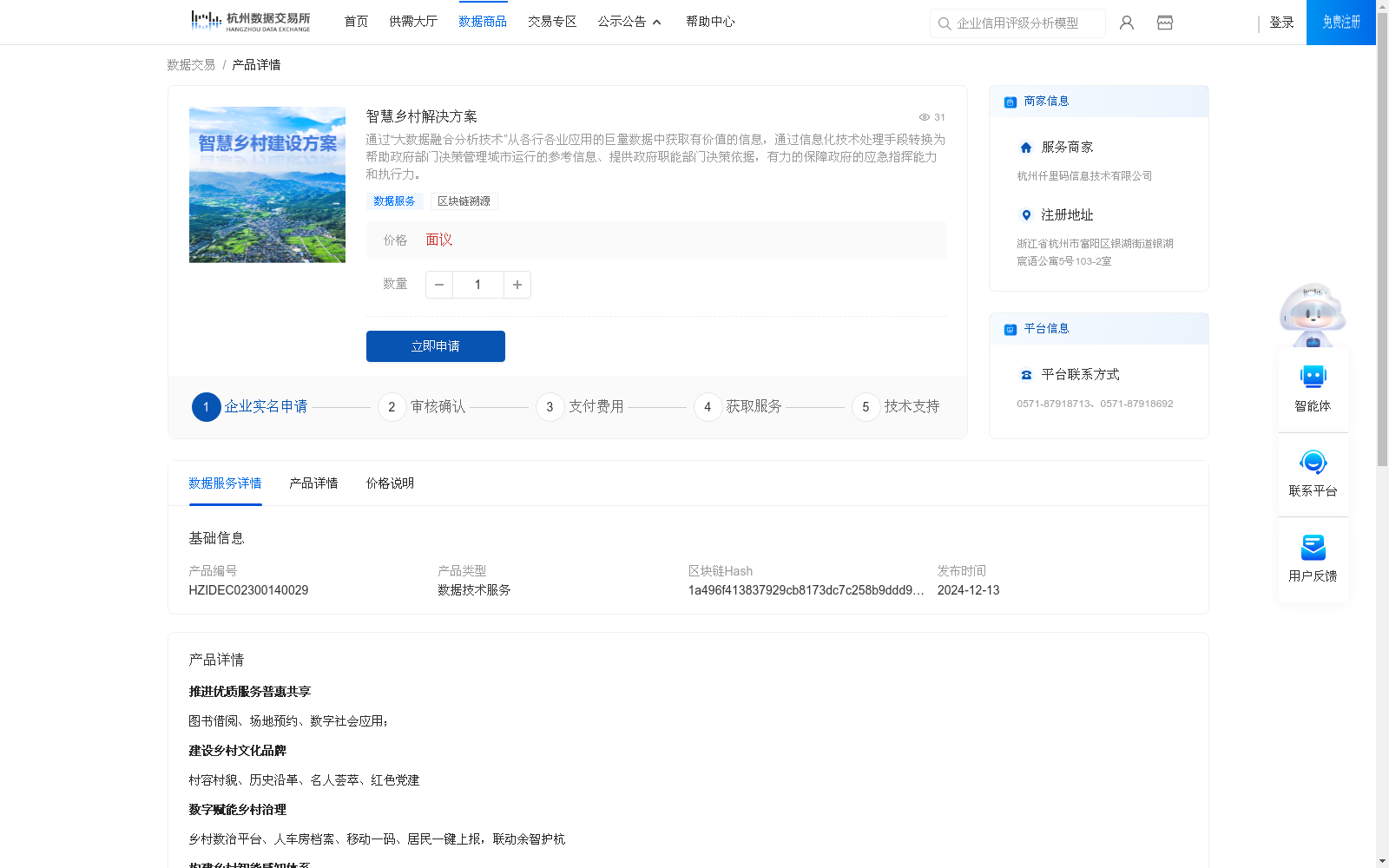This screenshot has width=1389, height=868.
Task: Click the 立即申请 button
Action: (x=436, y=346)
